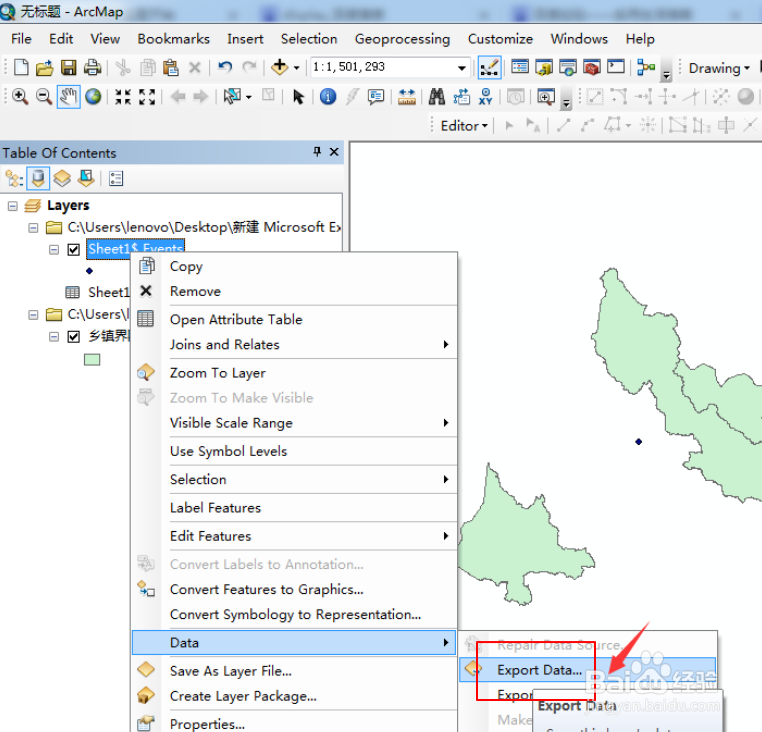The image size is (762, 732).
Task: Select the Zoom Out tool
Action: tap(44, 96)
